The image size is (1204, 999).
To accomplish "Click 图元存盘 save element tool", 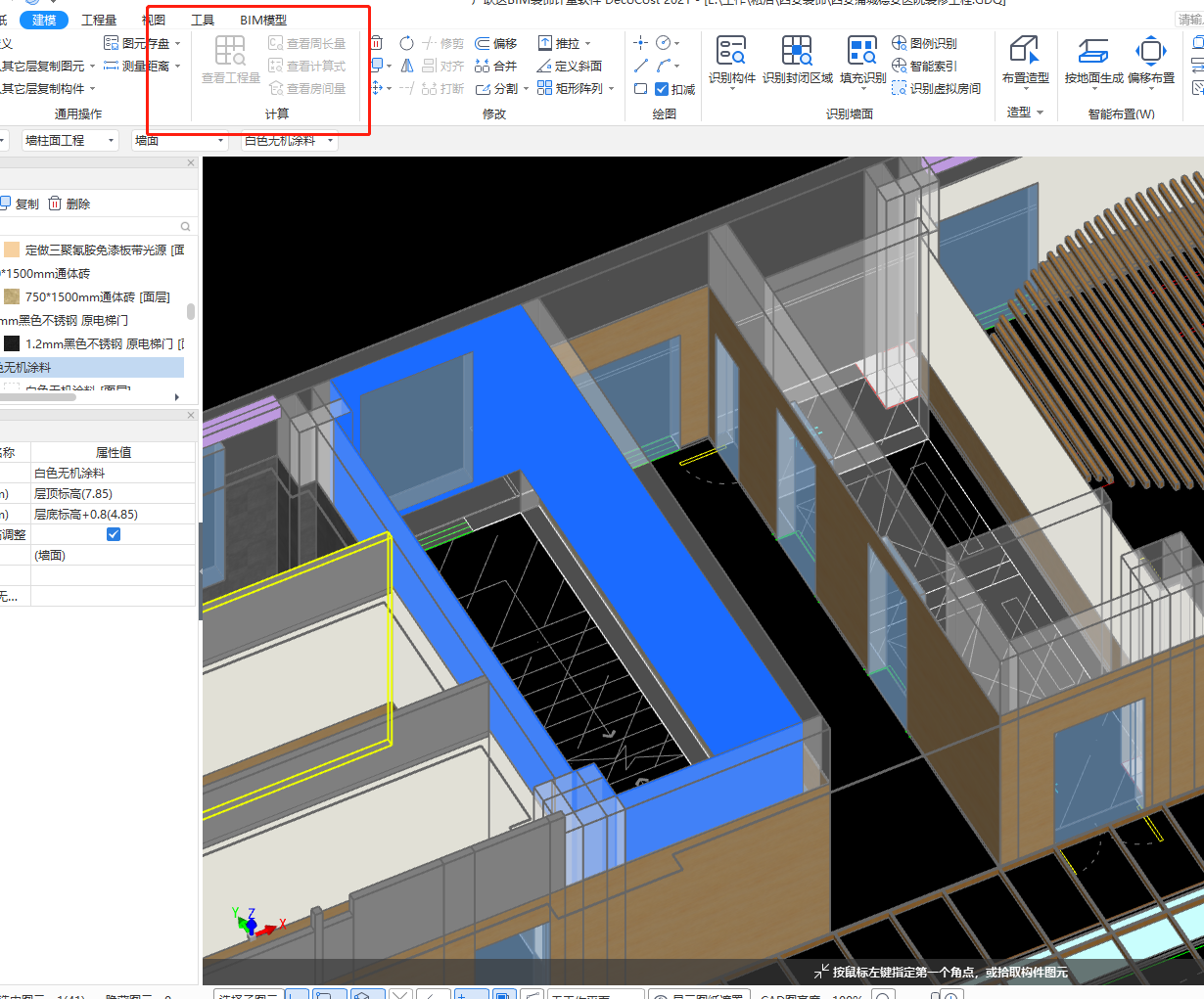I will (137, 43).
